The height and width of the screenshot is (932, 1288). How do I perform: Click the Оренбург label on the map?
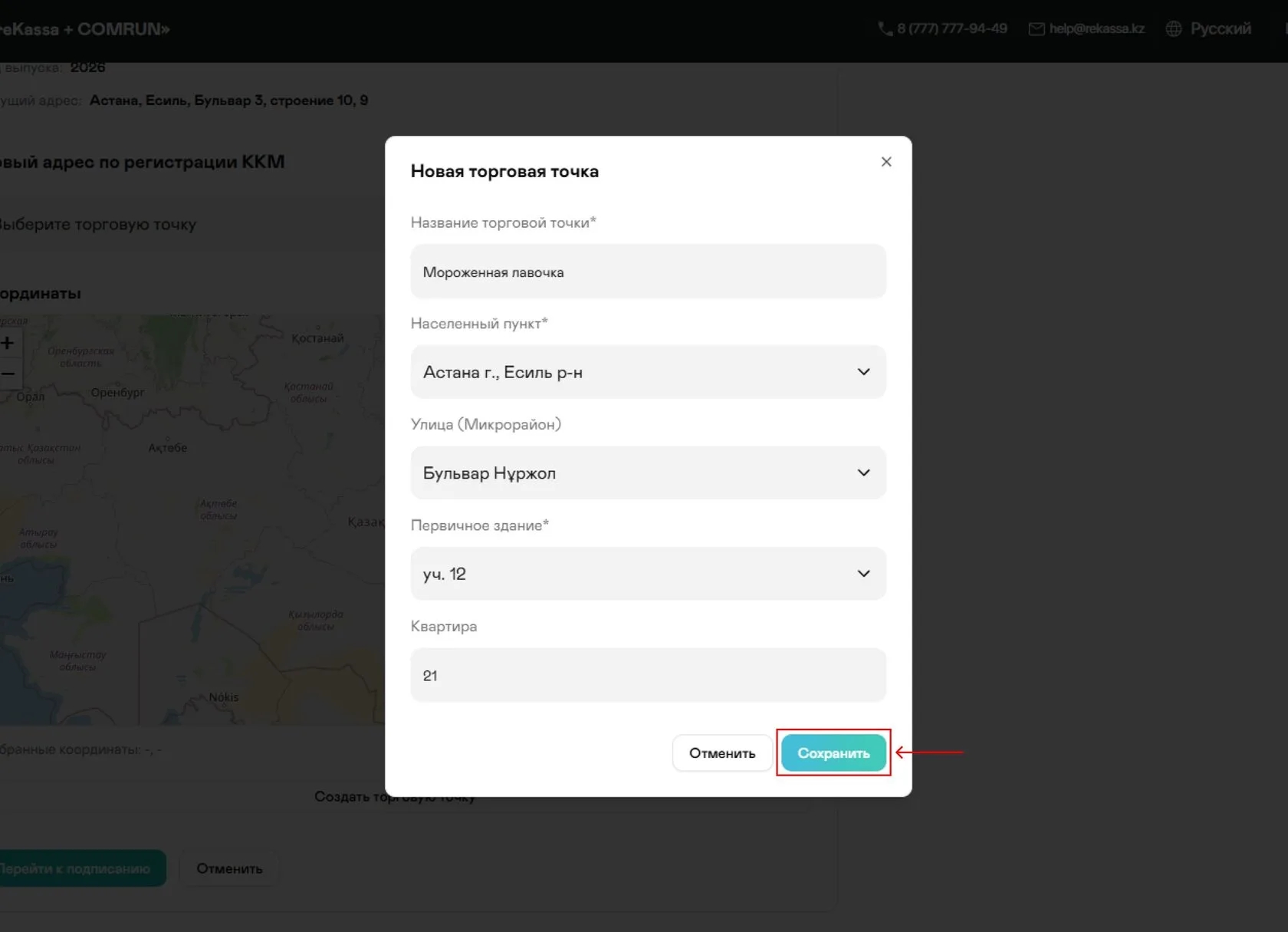[117, 393]
